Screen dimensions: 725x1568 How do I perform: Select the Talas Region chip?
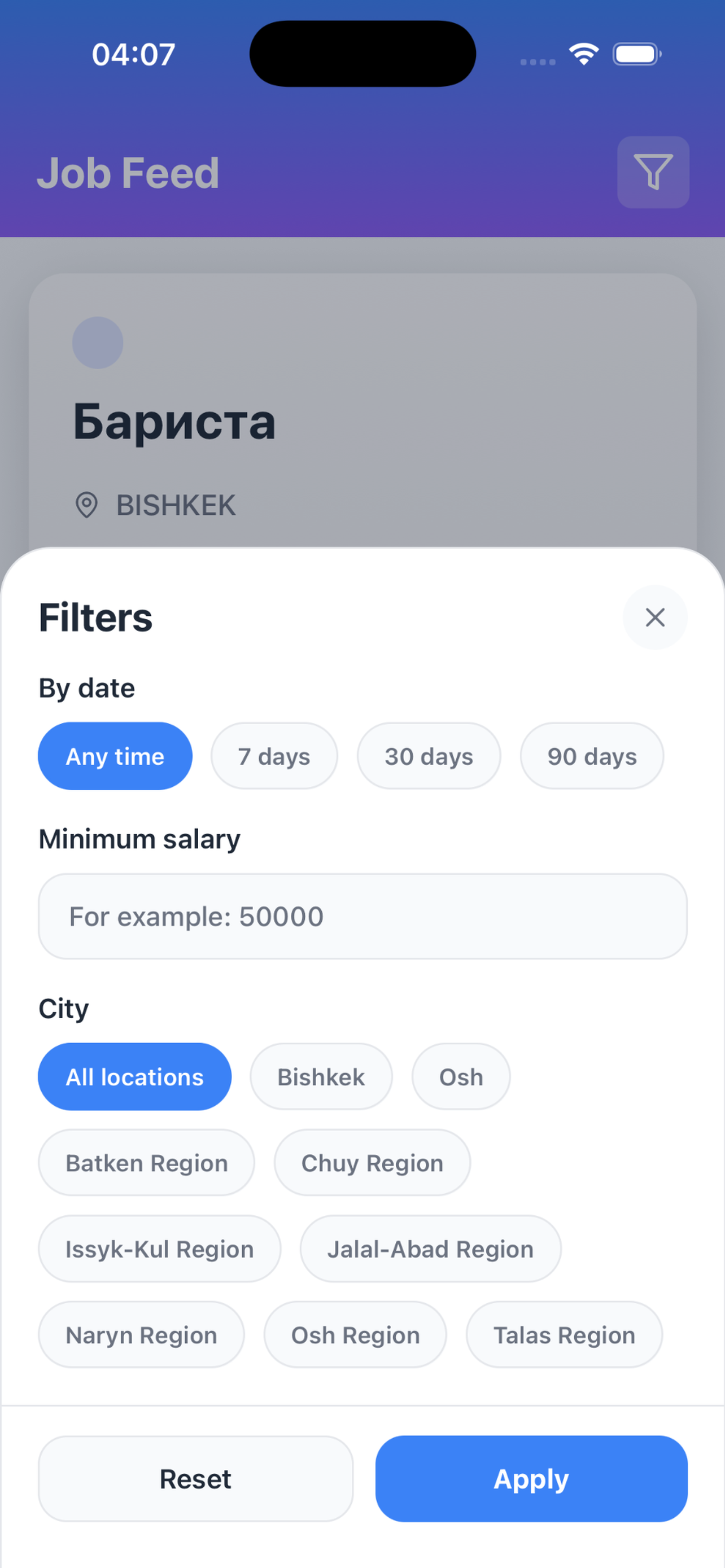[564, 1334]
